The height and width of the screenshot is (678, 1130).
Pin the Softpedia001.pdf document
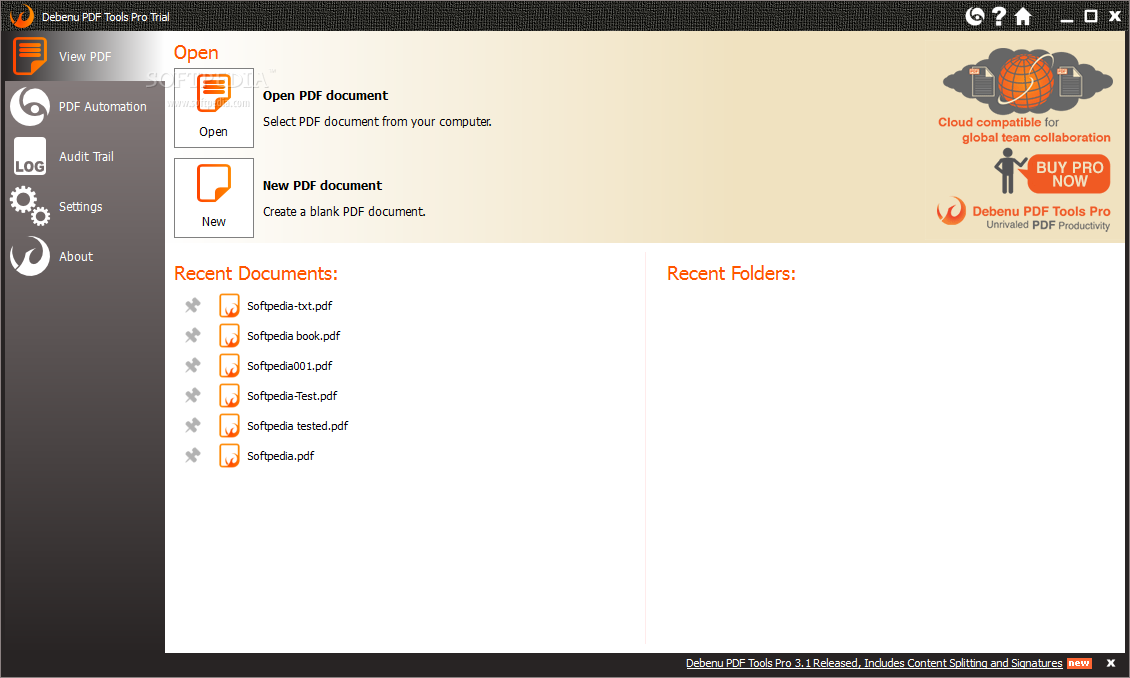pos(192,366)
